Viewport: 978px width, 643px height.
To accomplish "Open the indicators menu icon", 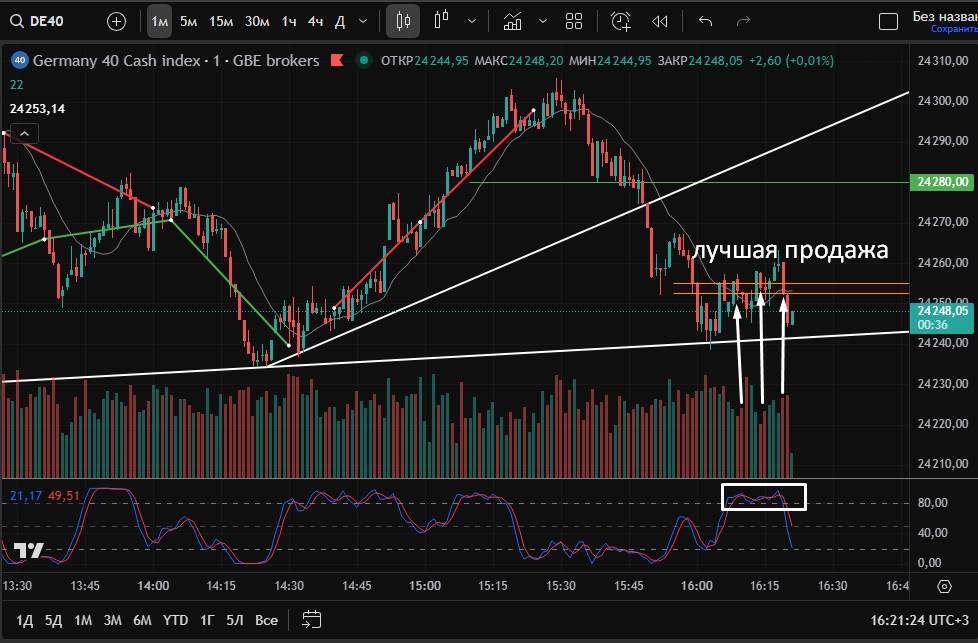I will (x=513, y=21).
